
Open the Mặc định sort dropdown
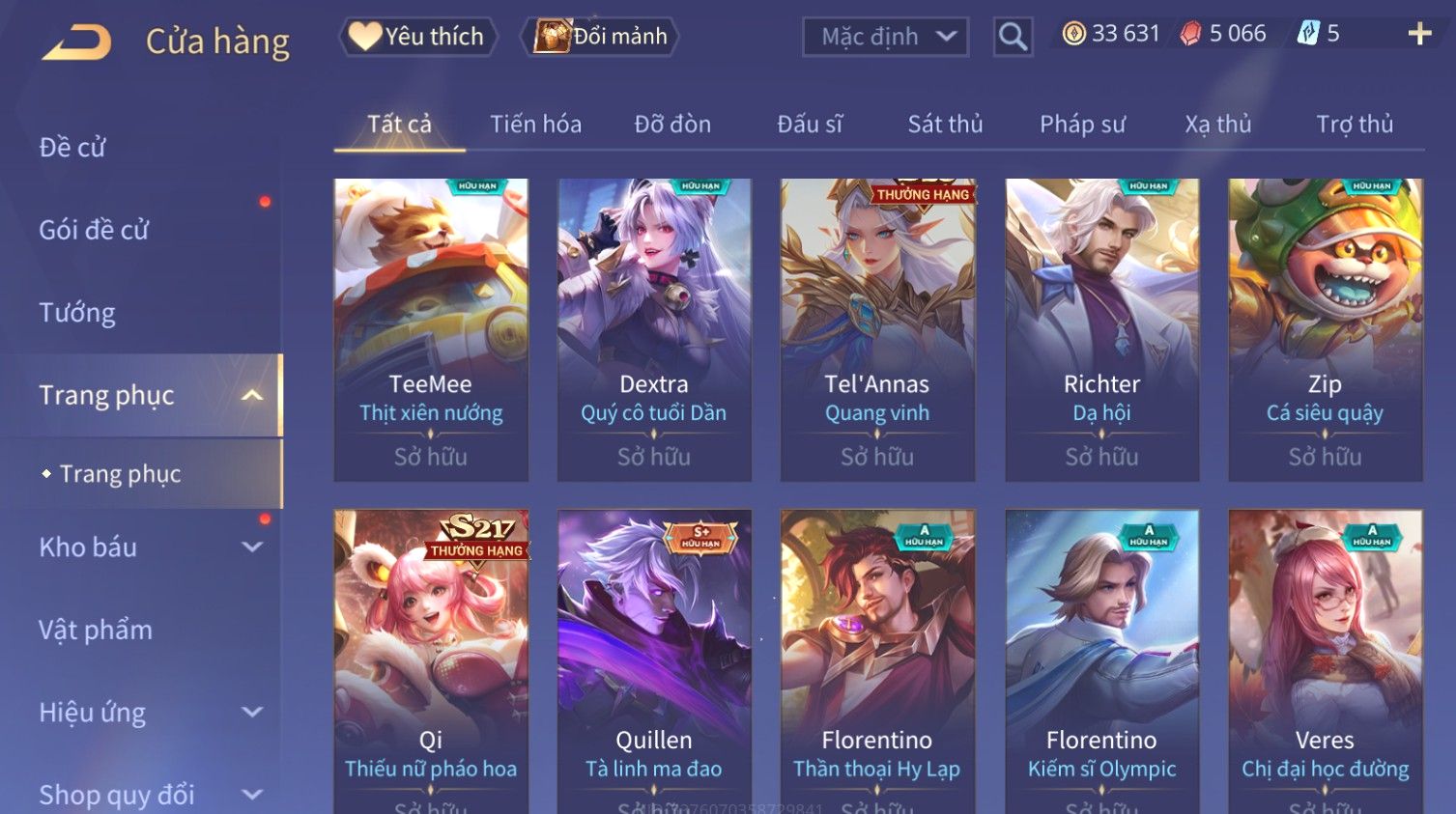885,37
